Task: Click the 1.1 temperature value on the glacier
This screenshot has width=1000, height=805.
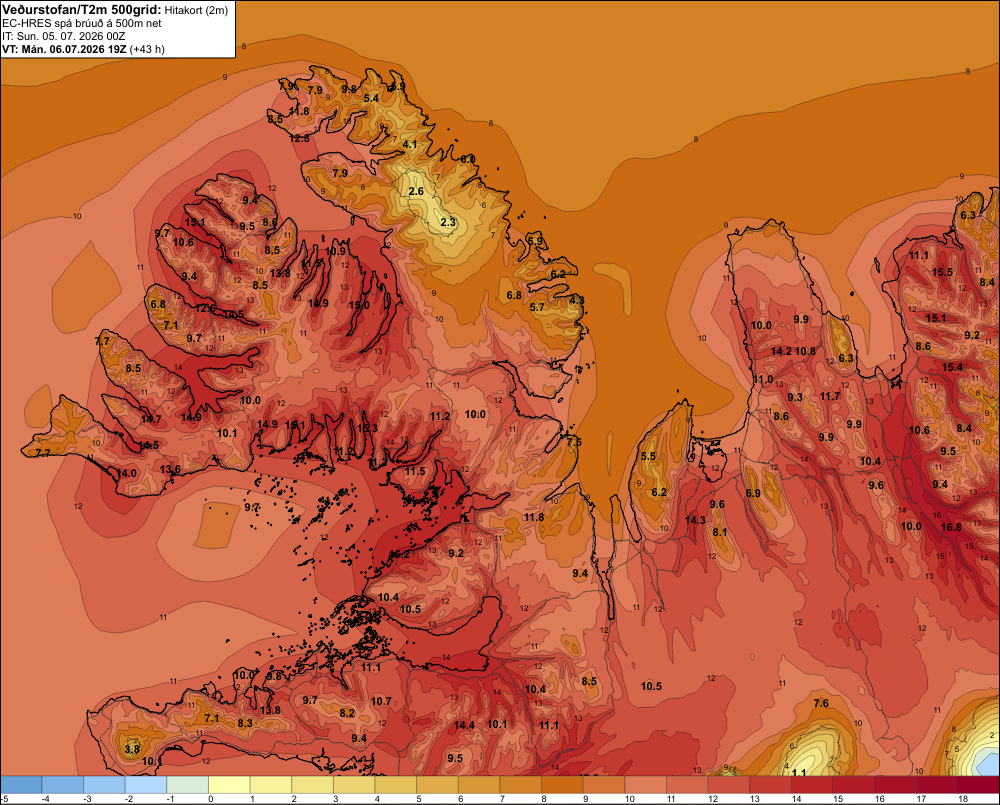Action: [x=798, y=772]
